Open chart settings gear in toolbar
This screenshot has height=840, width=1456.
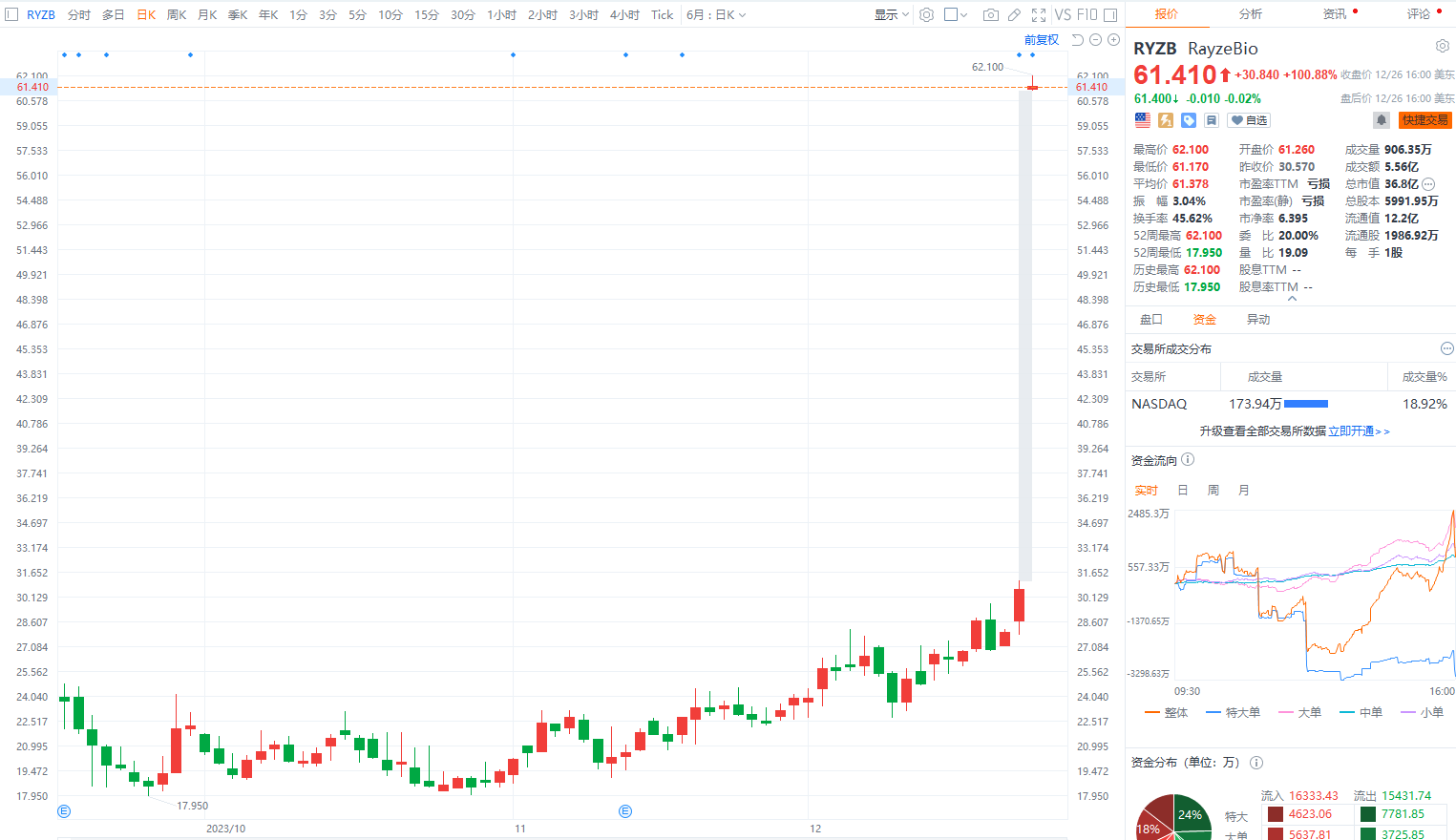tap(926, 15)
